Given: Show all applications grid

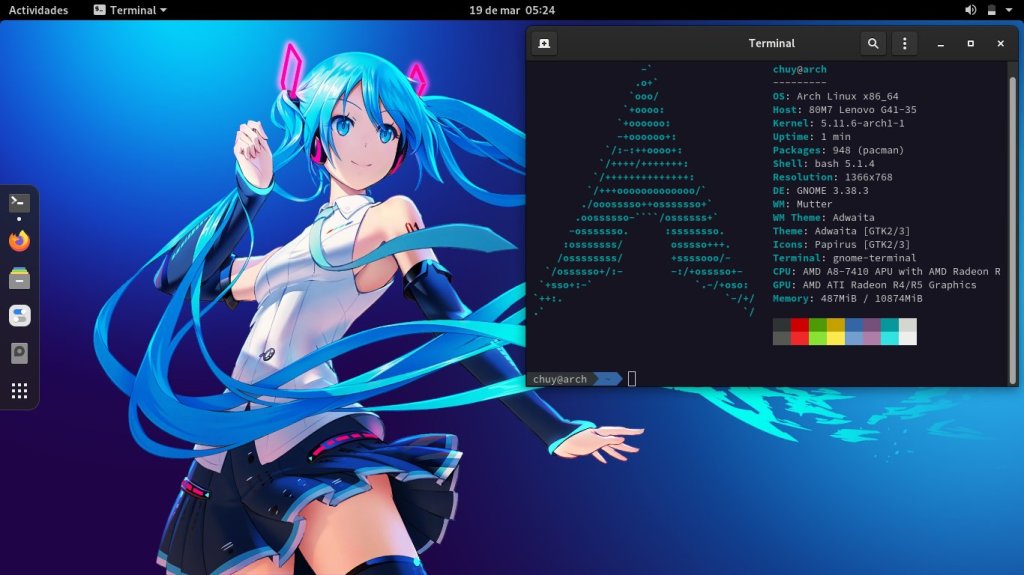Looking at the screenshot, I should [x=19, y=390].
